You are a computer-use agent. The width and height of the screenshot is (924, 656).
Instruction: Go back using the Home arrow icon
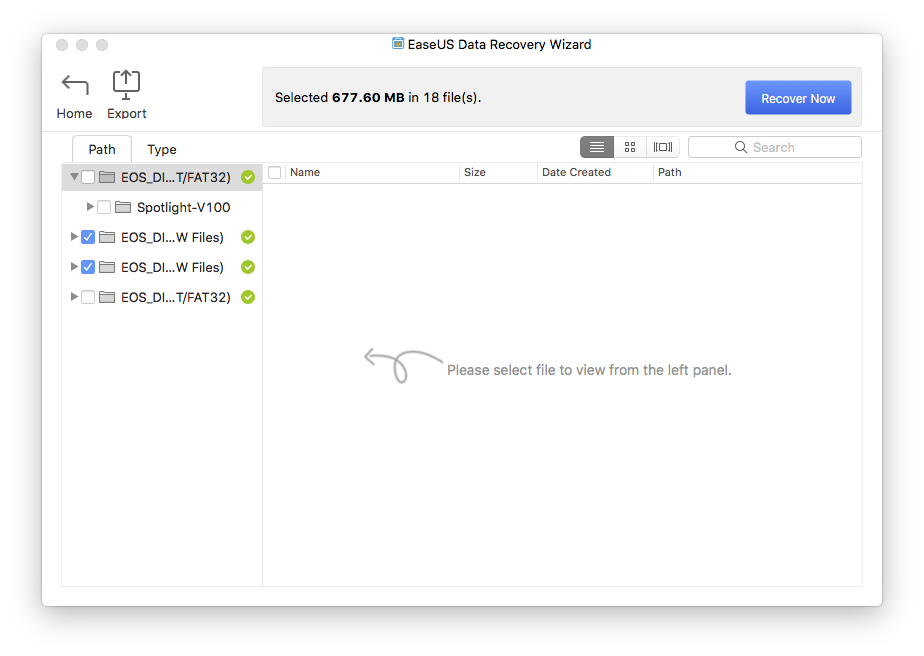click(75, 85)
